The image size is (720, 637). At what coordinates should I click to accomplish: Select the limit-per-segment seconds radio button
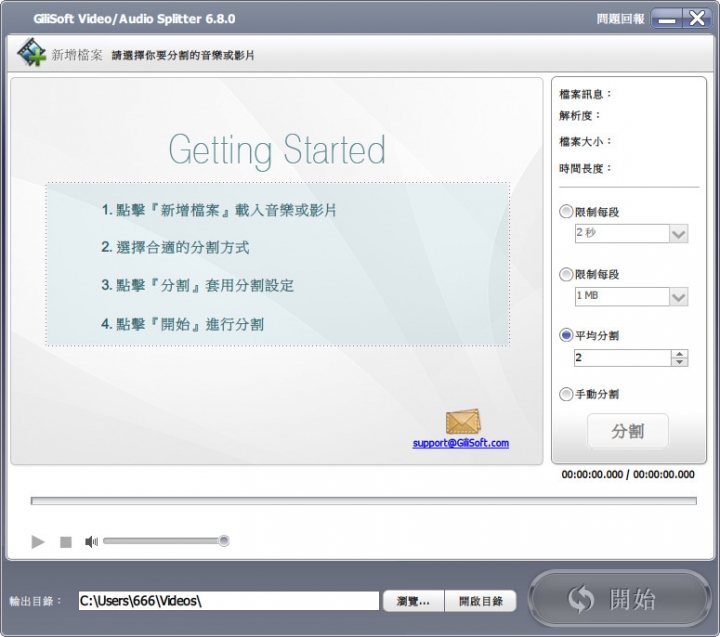pyautogui.click(x=566, y=212)
